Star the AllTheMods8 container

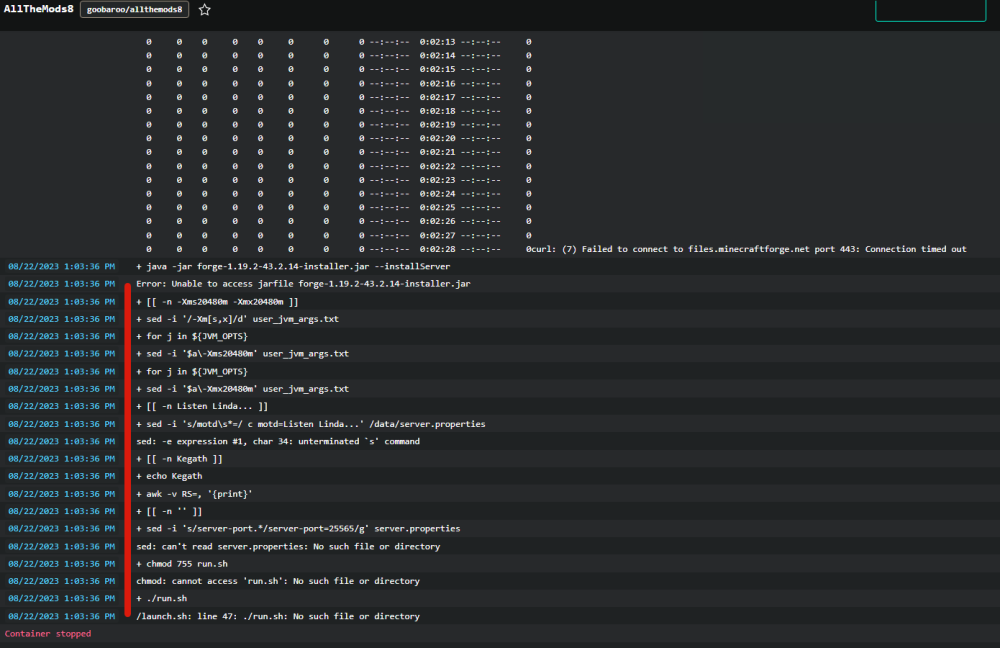[x=204, y=10]
